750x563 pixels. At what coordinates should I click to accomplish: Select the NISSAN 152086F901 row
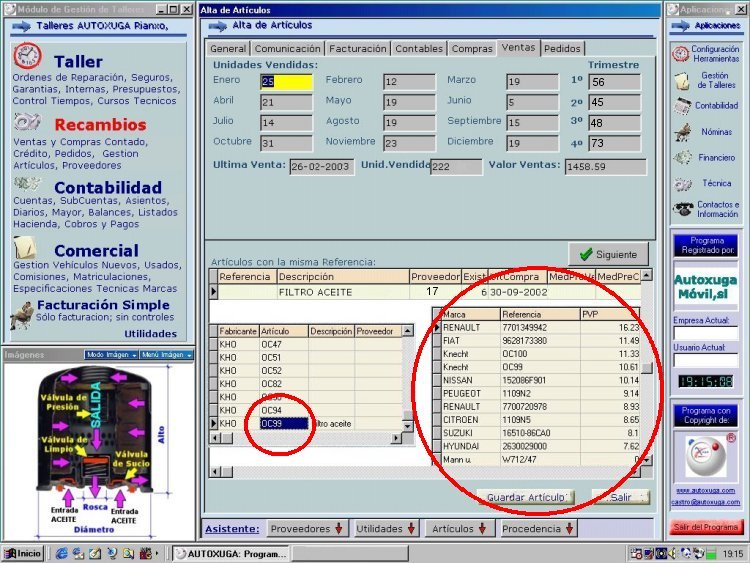pyautogui.click(x=537, y=380)
